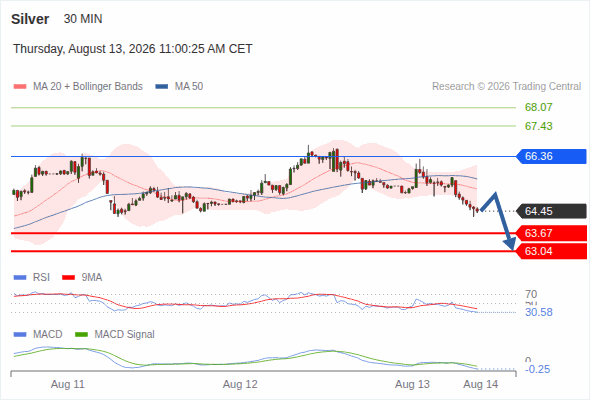The height and width of the screenshot is (400, 590).
Task: Click the 67.43 resistance level label
Action: 538,126
